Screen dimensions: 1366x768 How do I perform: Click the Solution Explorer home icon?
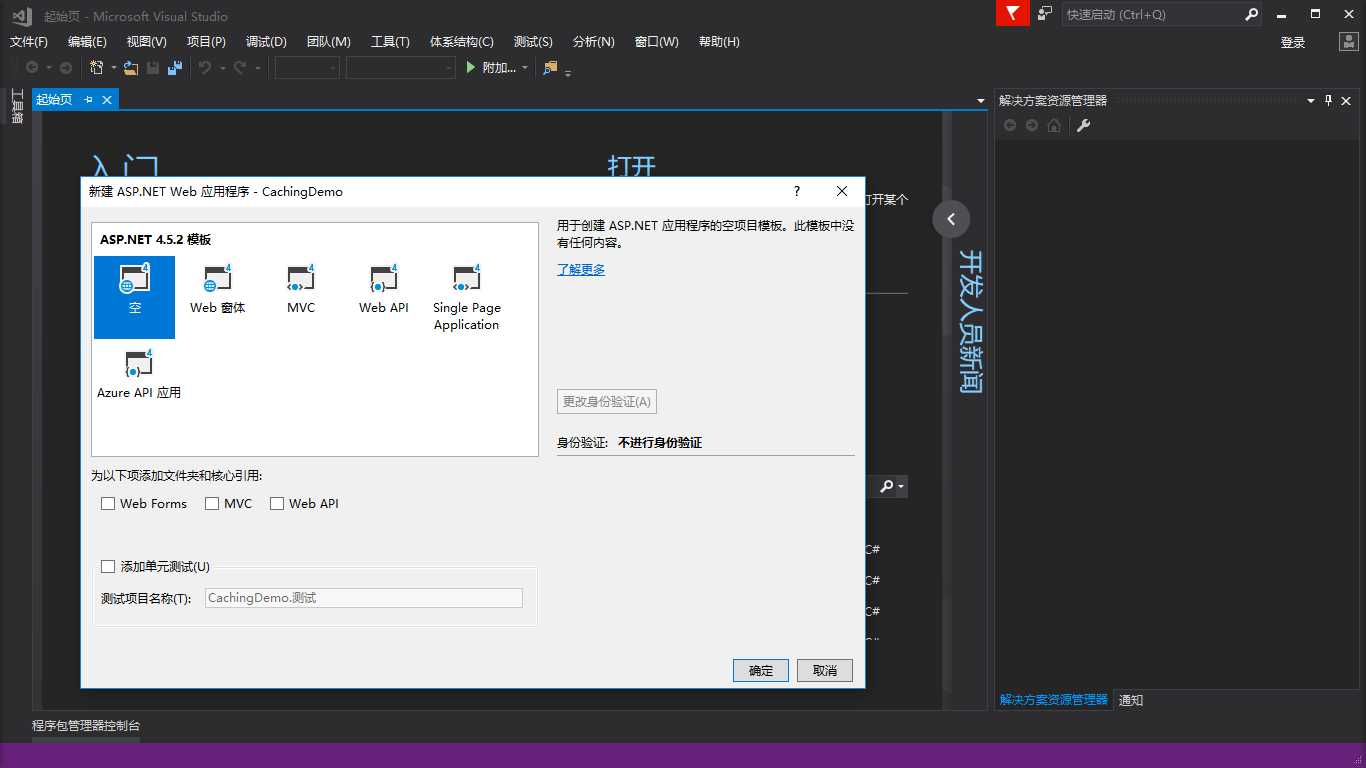1054,125
